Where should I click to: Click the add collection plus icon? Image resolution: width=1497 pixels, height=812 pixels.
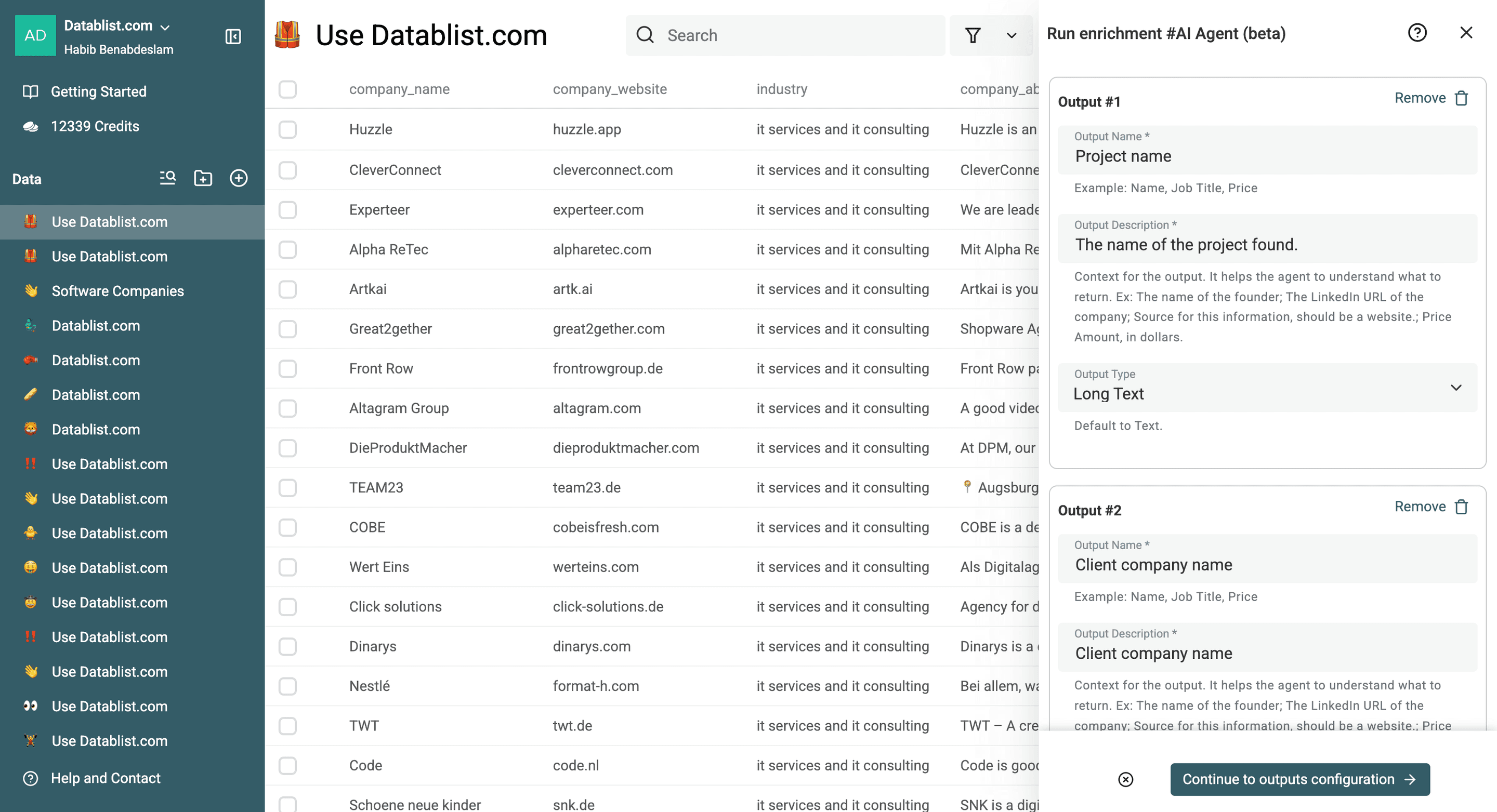(x=239, y=178)
